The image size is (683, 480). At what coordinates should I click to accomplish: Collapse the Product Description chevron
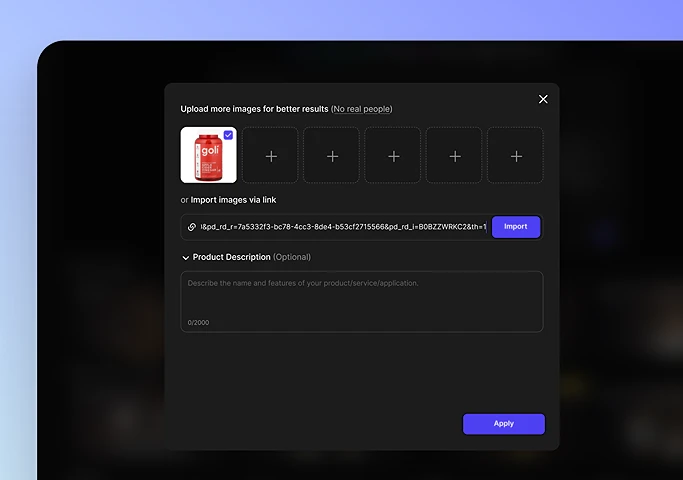click(186, 258)
